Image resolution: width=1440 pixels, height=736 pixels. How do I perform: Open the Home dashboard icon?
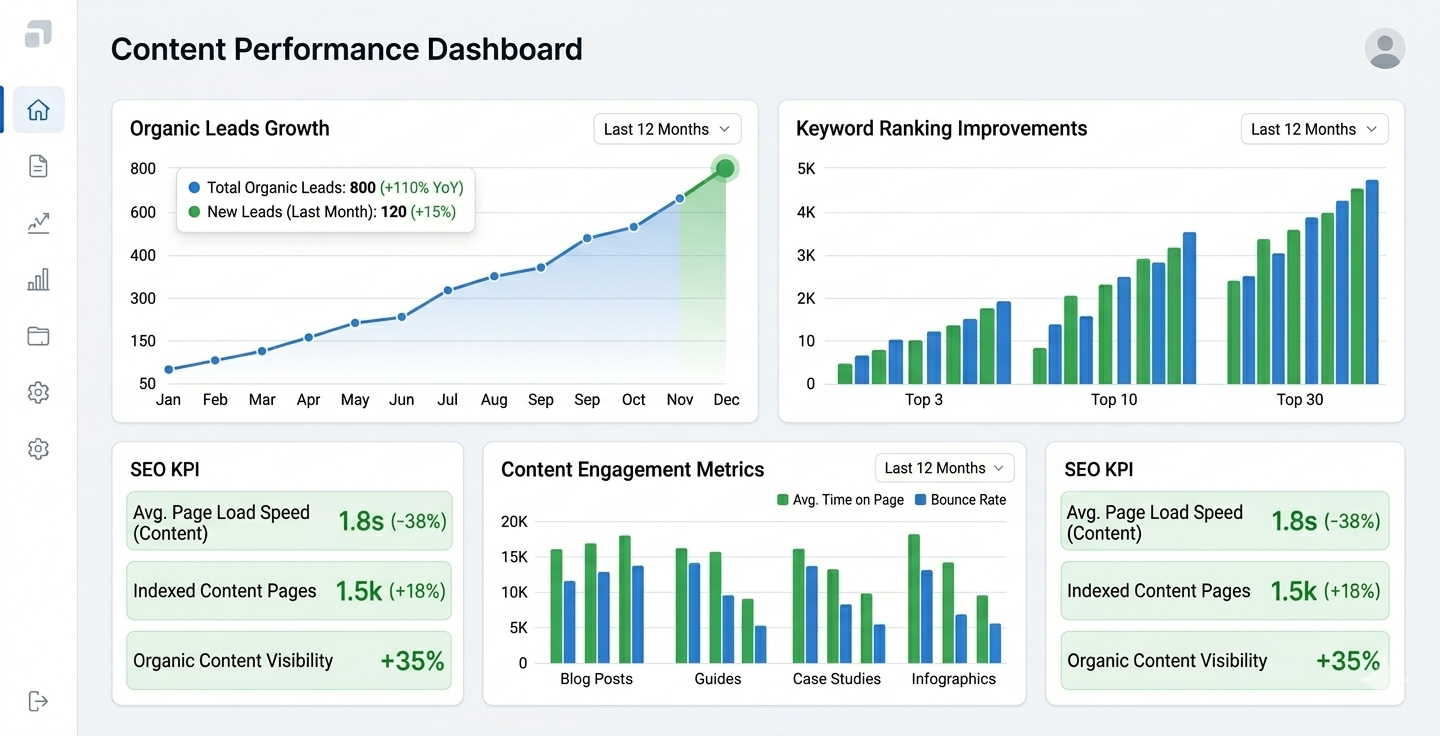[38, 110]
